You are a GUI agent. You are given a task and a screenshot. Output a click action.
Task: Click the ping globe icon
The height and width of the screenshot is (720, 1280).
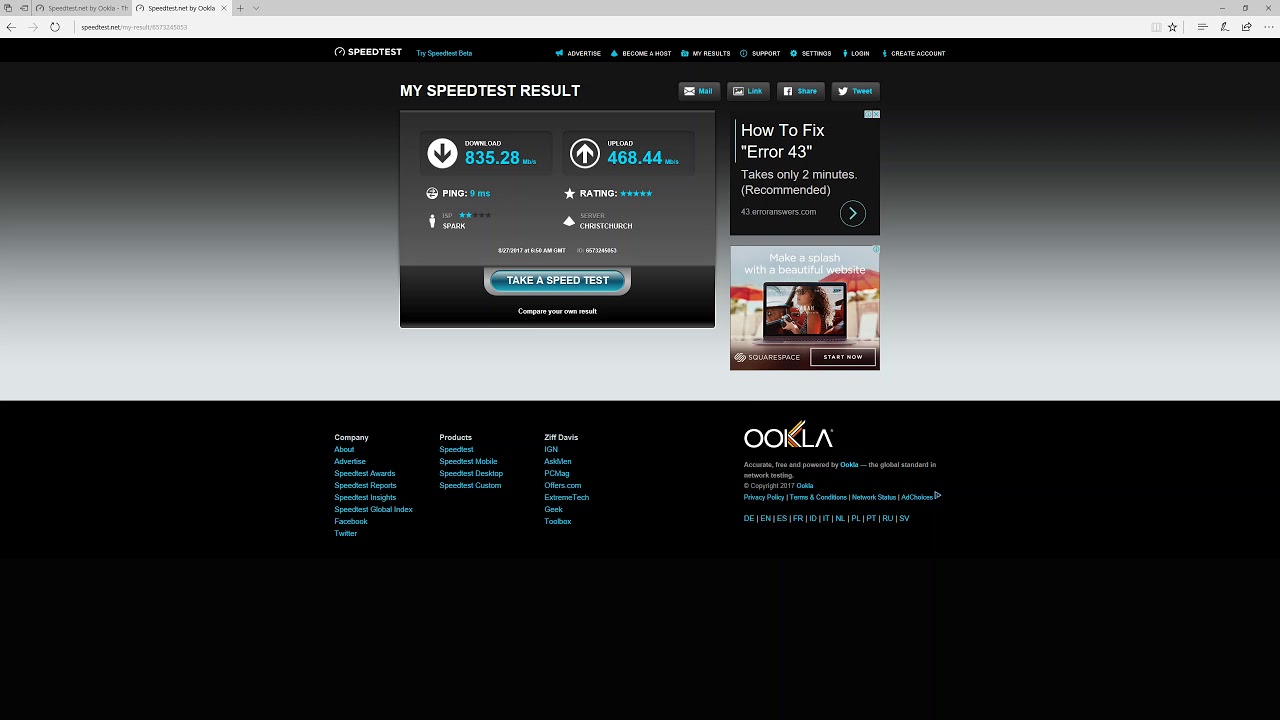coord(432,193)
